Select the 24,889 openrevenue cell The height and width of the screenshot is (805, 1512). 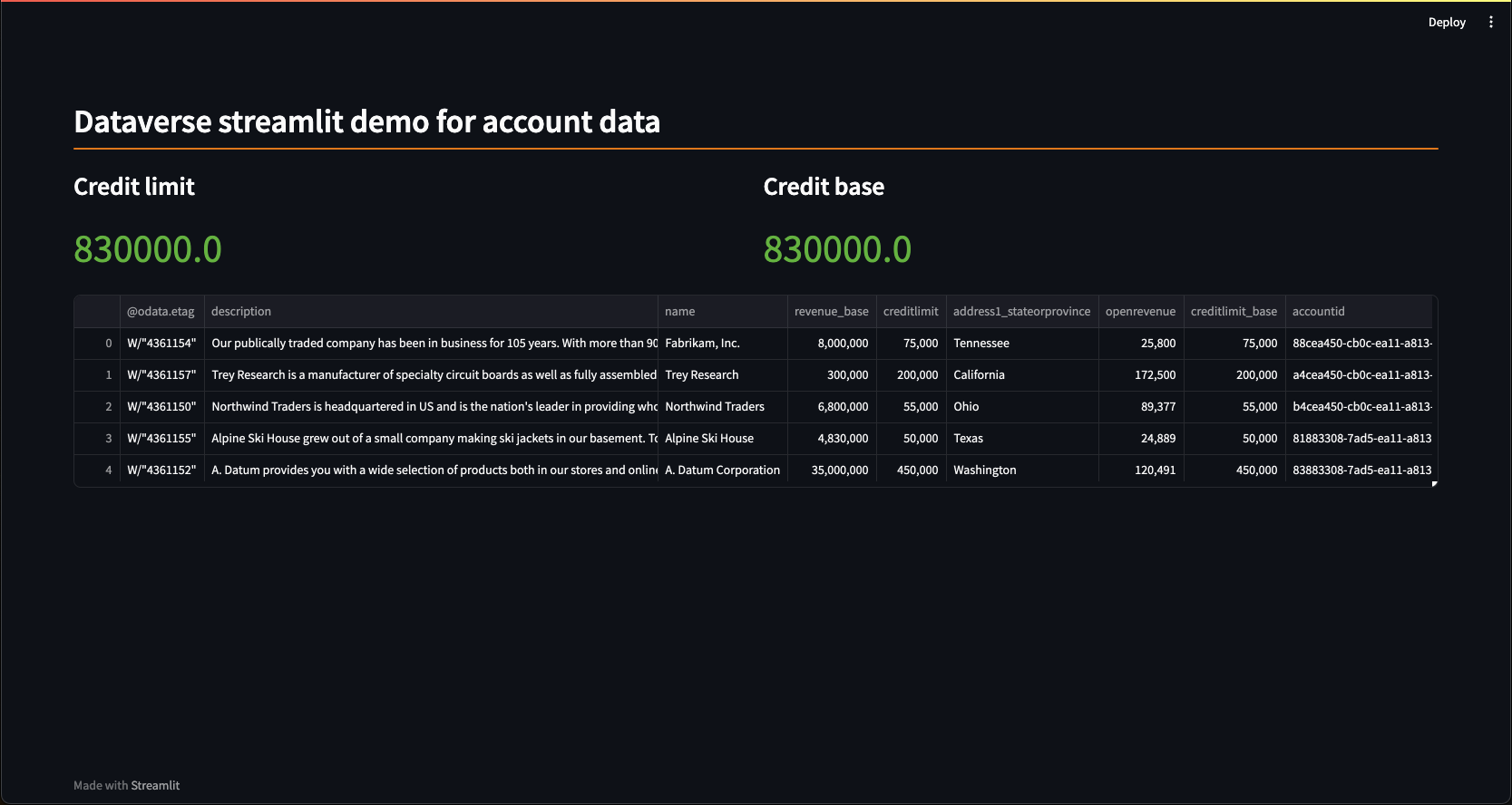pyautogui.click(x=1141, y=439)
